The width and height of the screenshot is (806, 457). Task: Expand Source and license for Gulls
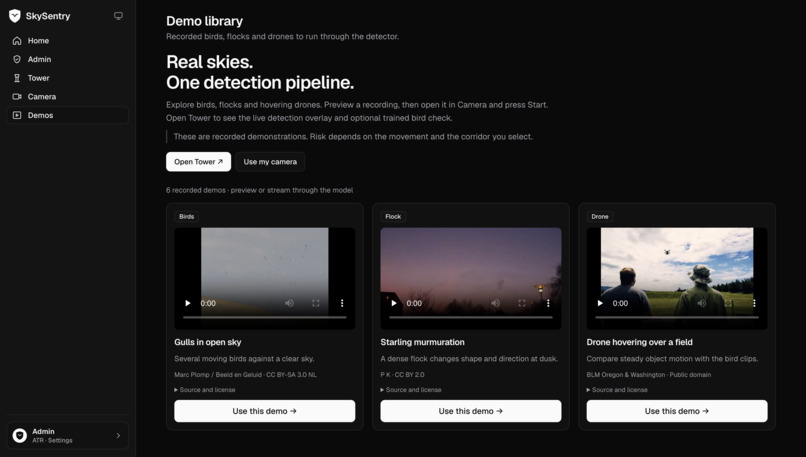[205, 390]
